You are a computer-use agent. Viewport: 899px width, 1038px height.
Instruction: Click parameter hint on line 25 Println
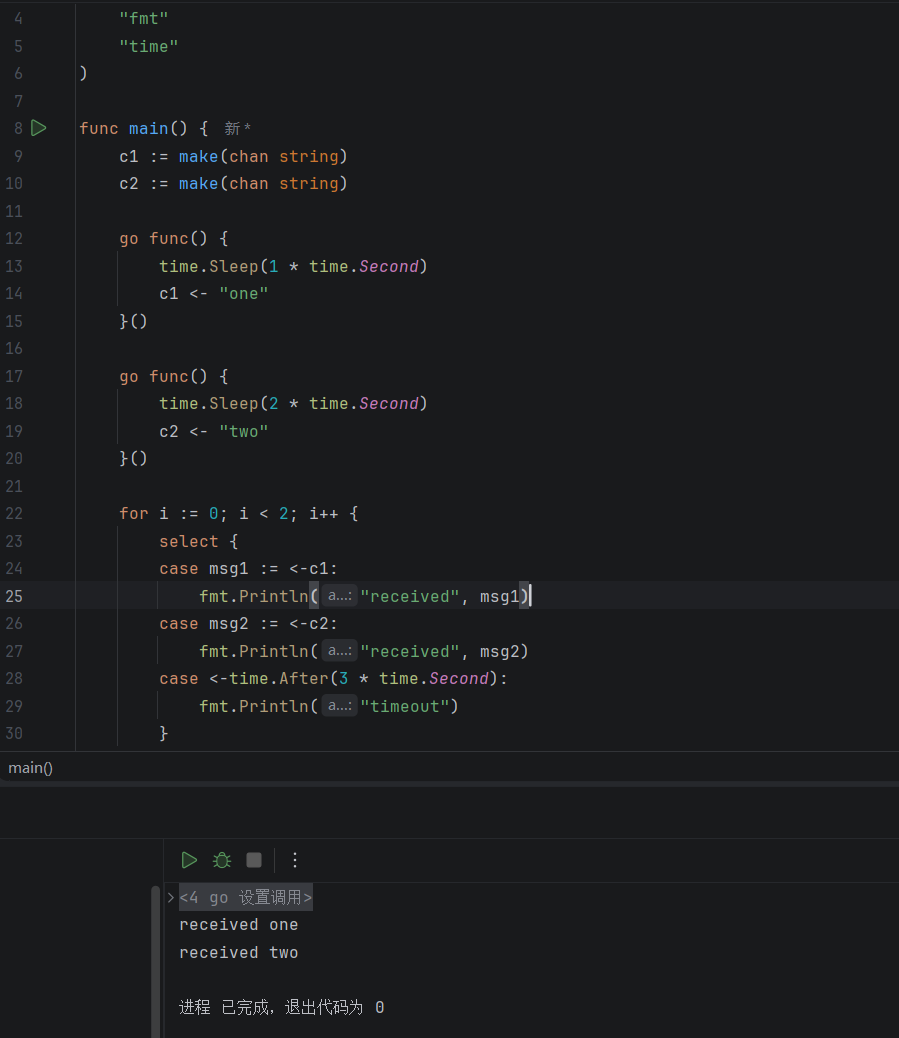(x=340, y=596)
